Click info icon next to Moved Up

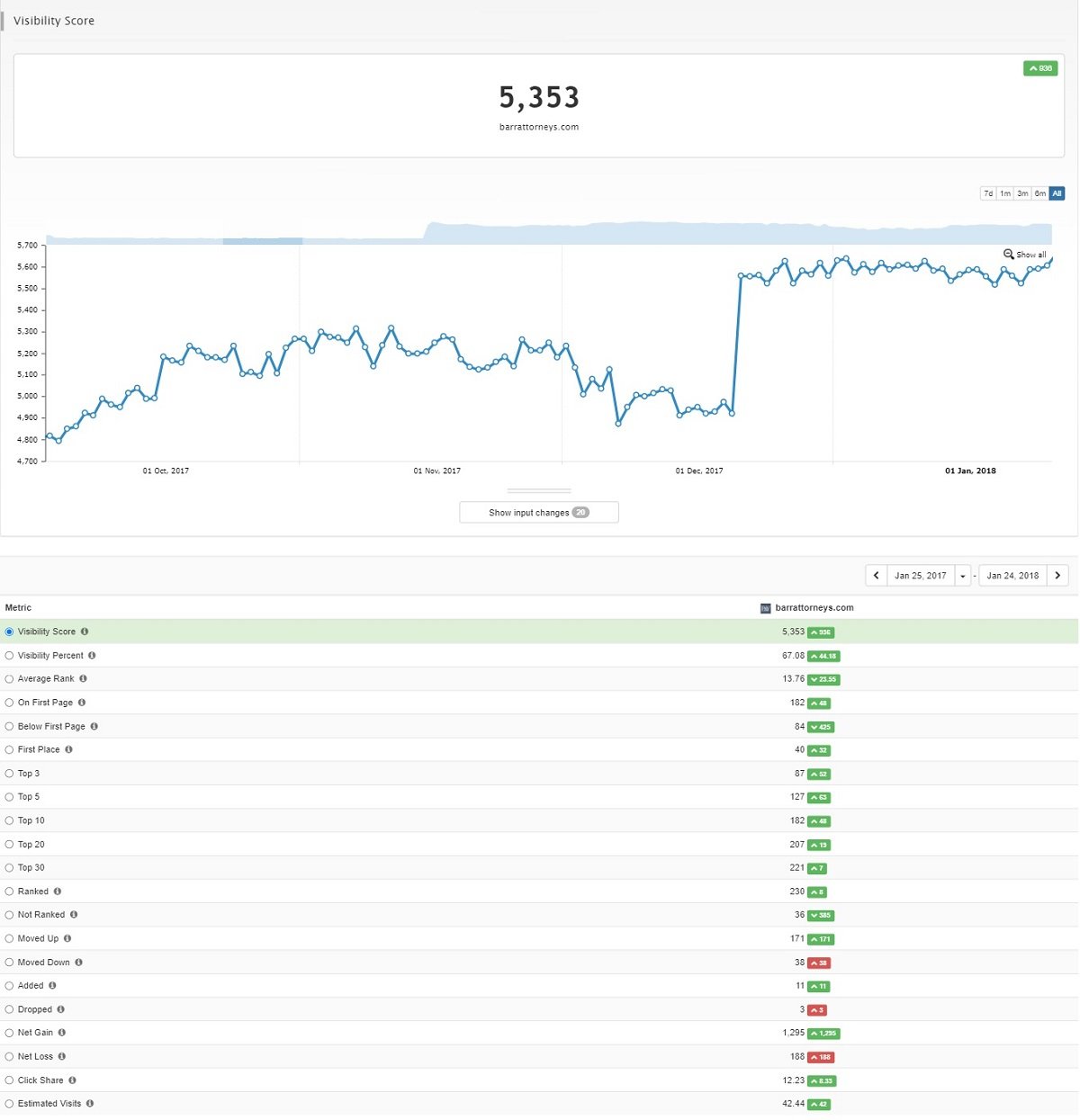click(67, 938)
